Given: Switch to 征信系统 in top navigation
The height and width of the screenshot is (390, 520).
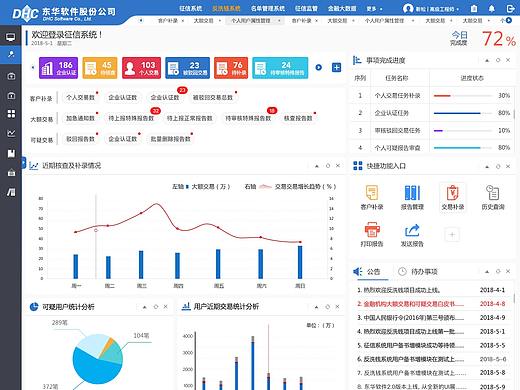Looking at the screenshot, I should (191, 8).
